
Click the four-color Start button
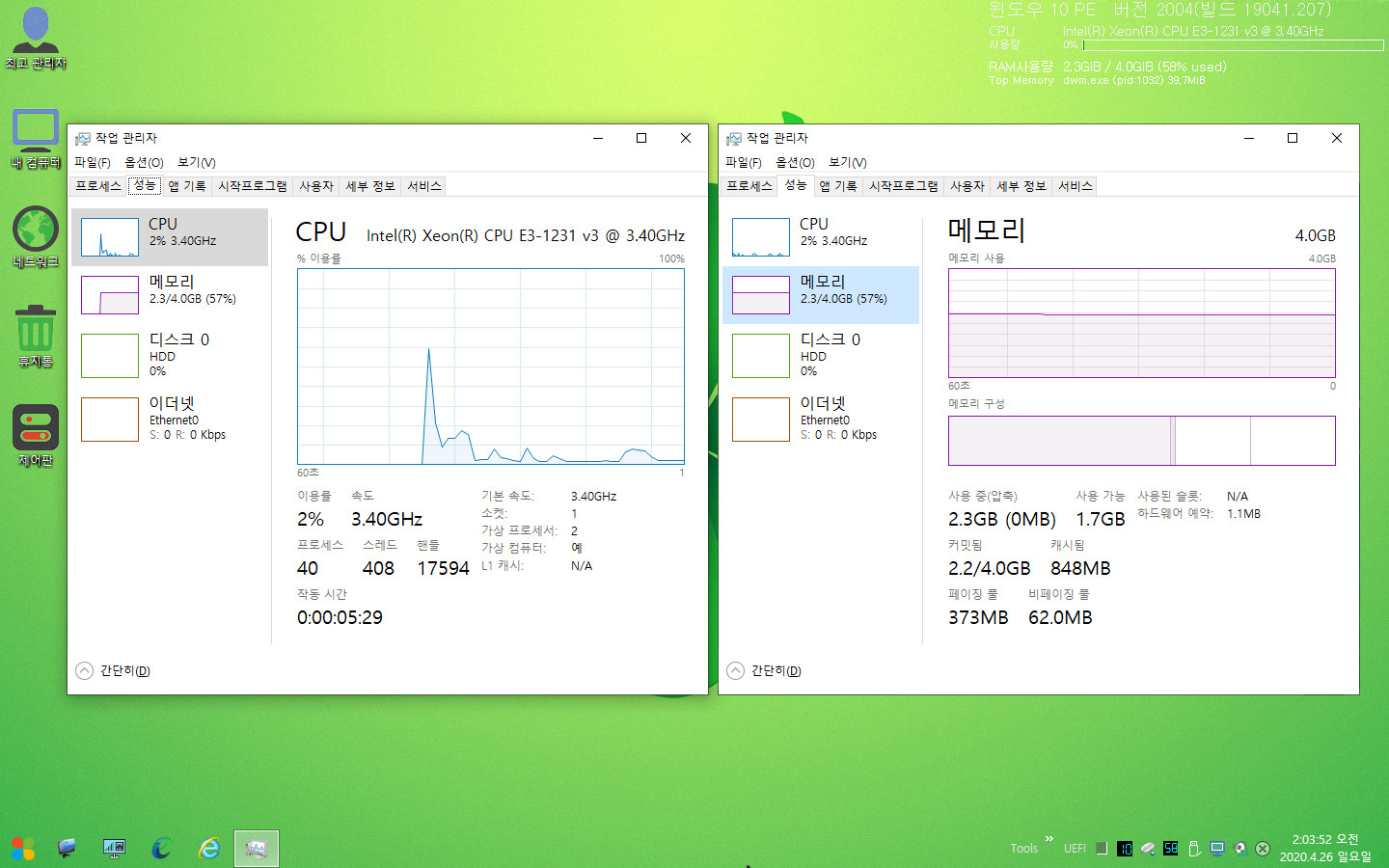coord(23,849)
